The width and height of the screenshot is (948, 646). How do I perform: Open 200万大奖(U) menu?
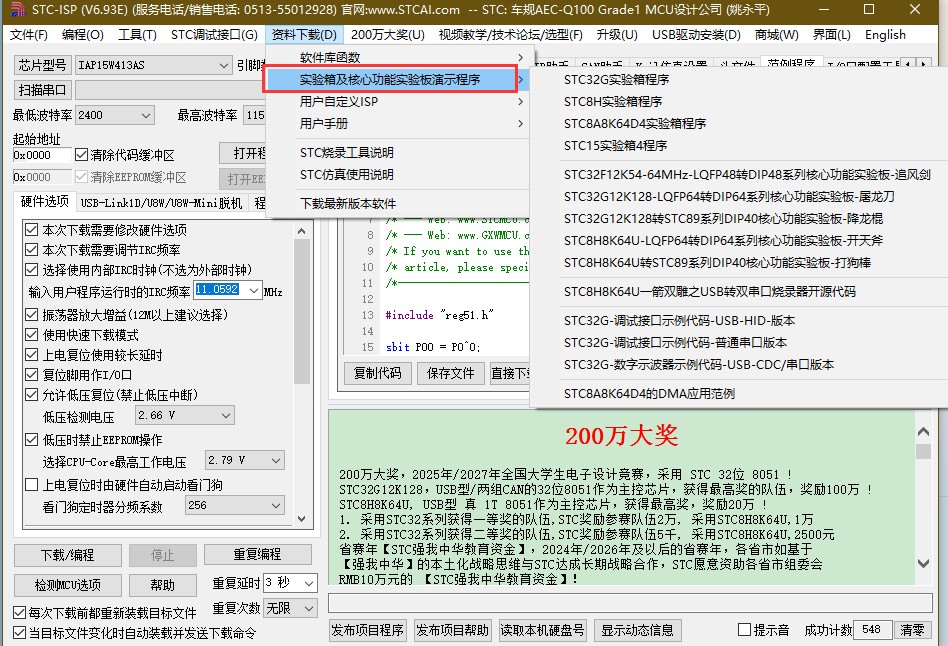[388, 34]
